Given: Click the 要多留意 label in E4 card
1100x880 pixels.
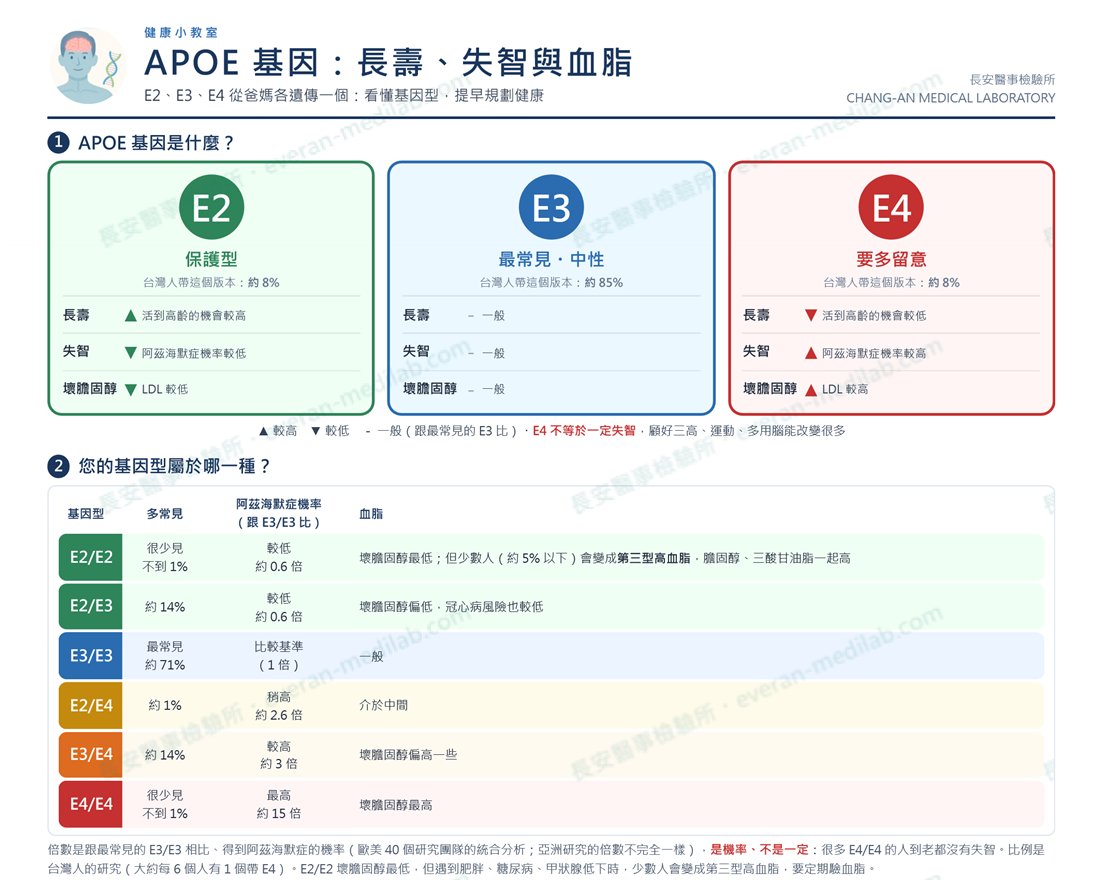Looking at the screenshot, I should (x=891, y=260).
